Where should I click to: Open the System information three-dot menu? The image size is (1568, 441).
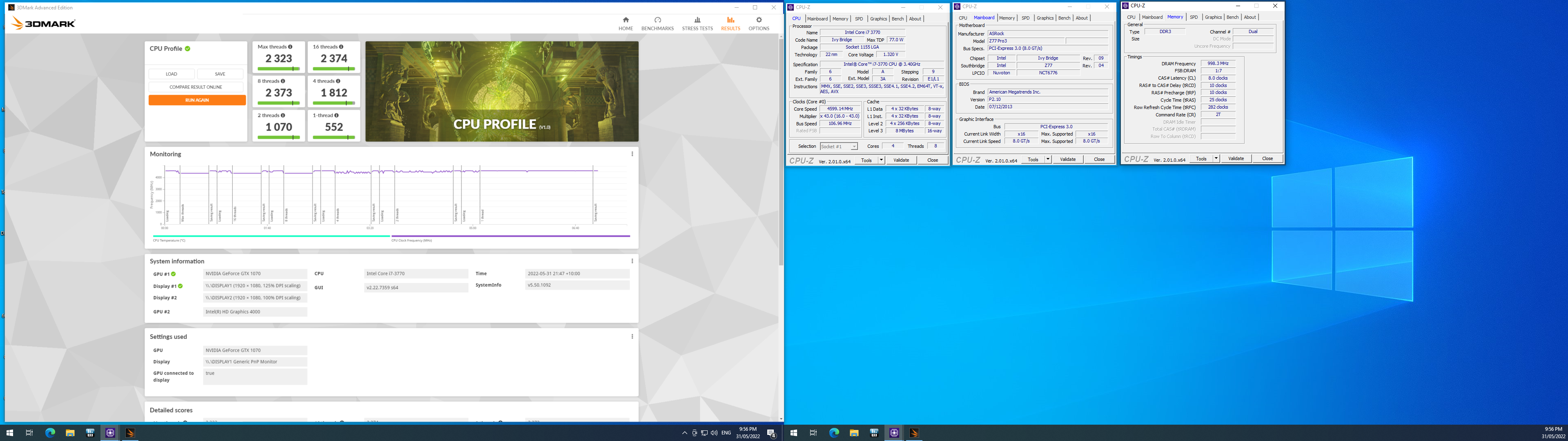point(632,261)
